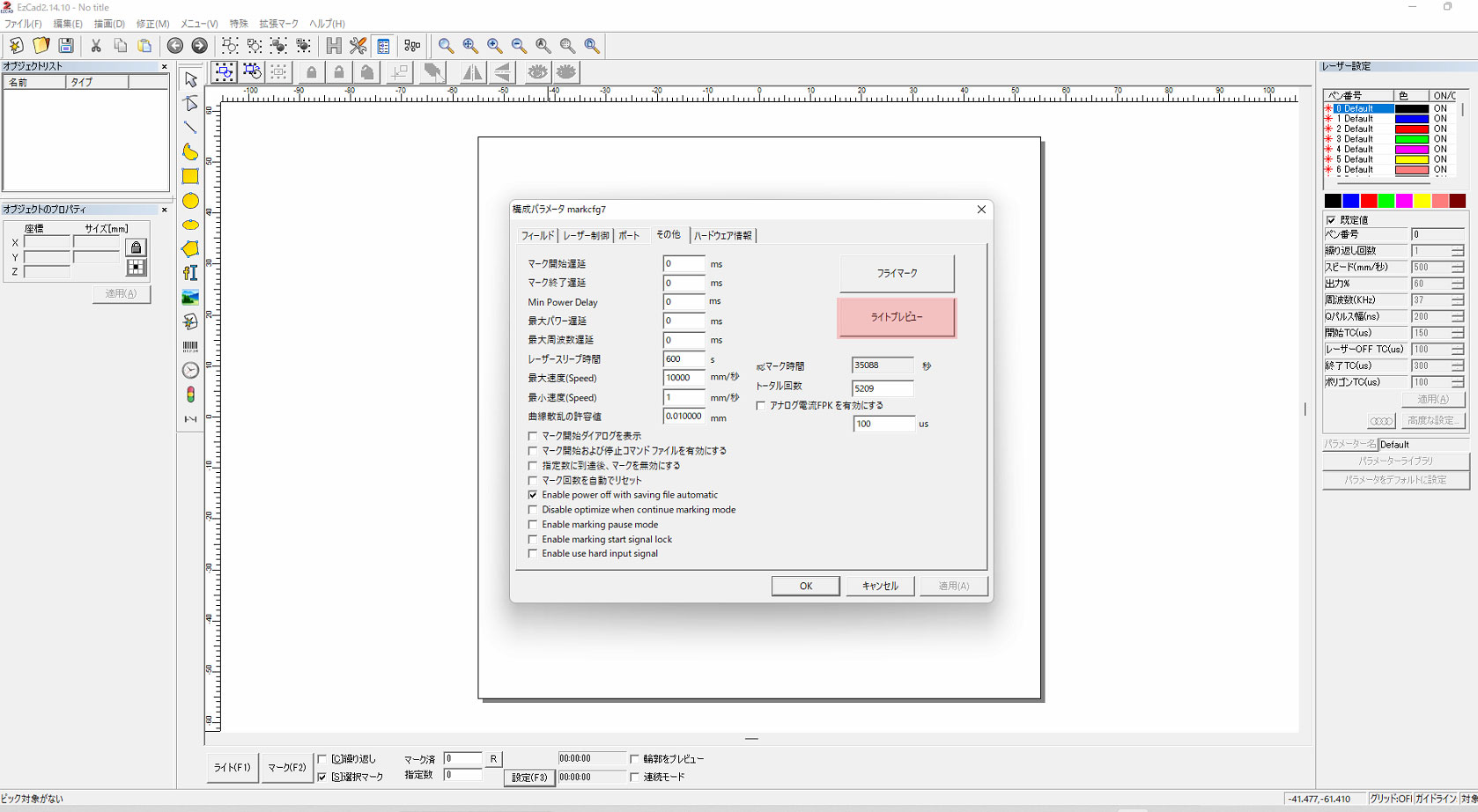This screenshot has width=1478, height=812.
Task: Click the plain magnifier zoom icon
Action: coord(447,46)
